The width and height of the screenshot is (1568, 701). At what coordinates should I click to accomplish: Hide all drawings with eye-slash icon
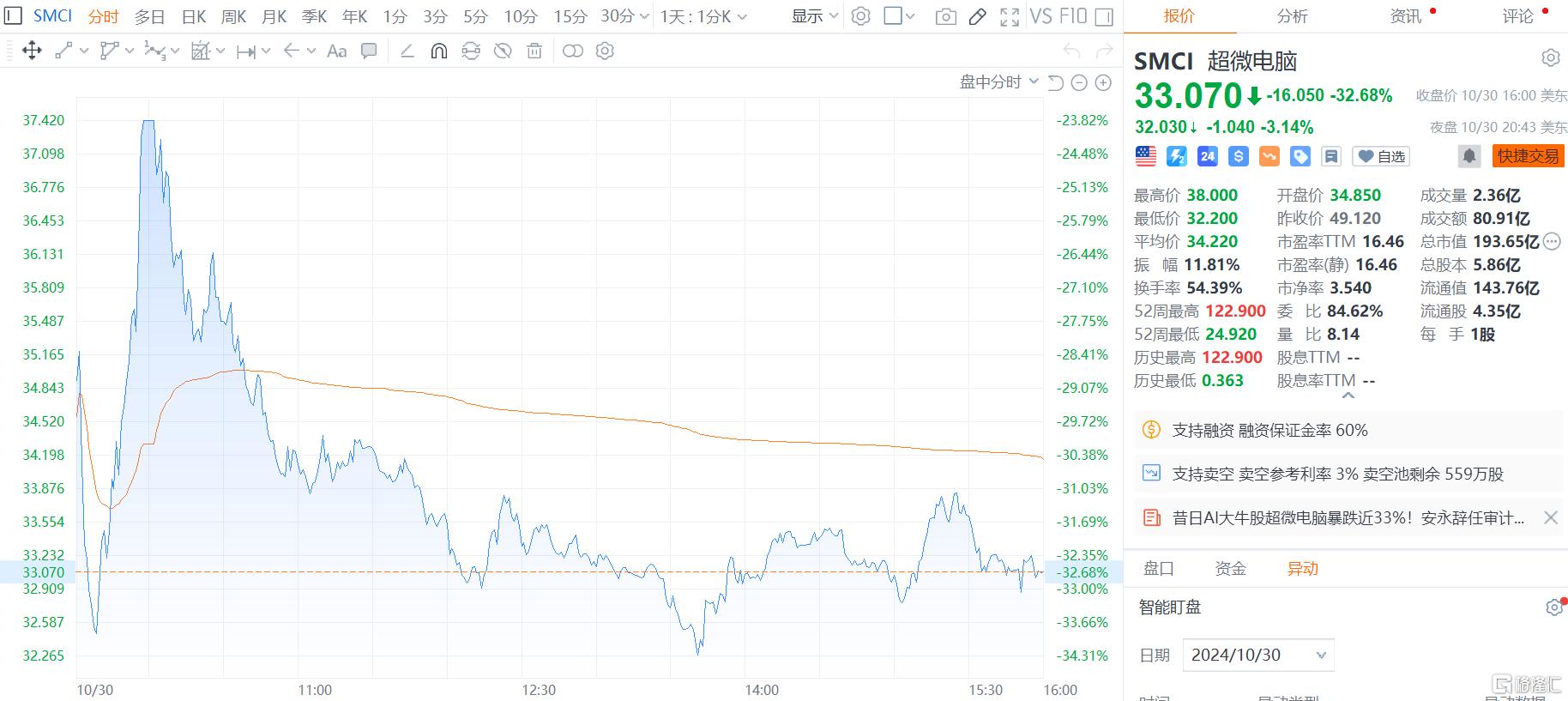coord(503,51)
